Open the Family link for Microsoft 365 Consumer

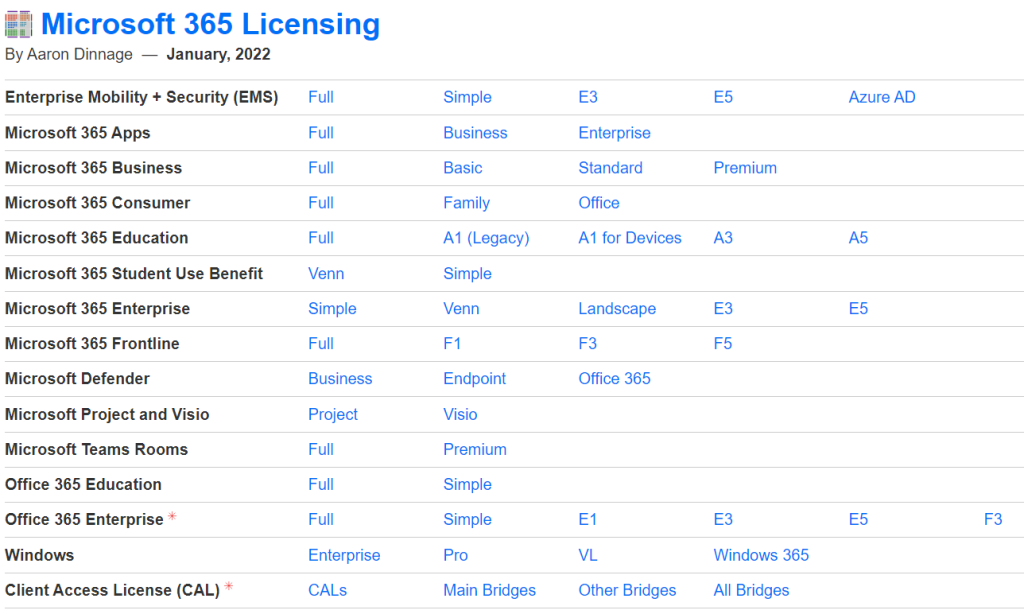[466, 203]
